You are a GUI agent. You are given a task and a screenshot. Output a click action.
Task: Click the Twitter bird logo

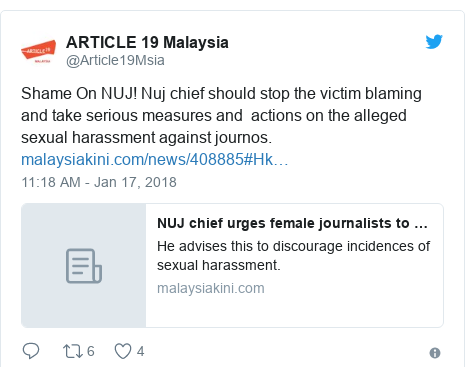(434, 42)
